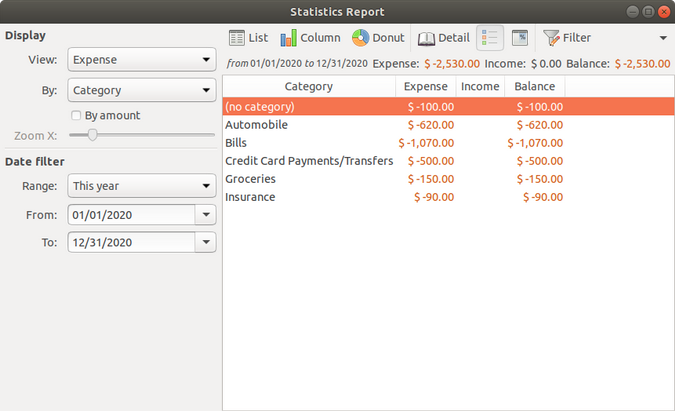The height and width of the screenshot is (411, 675).
Task: Enable the By amount checkbox
Action: tap(76, 115)
